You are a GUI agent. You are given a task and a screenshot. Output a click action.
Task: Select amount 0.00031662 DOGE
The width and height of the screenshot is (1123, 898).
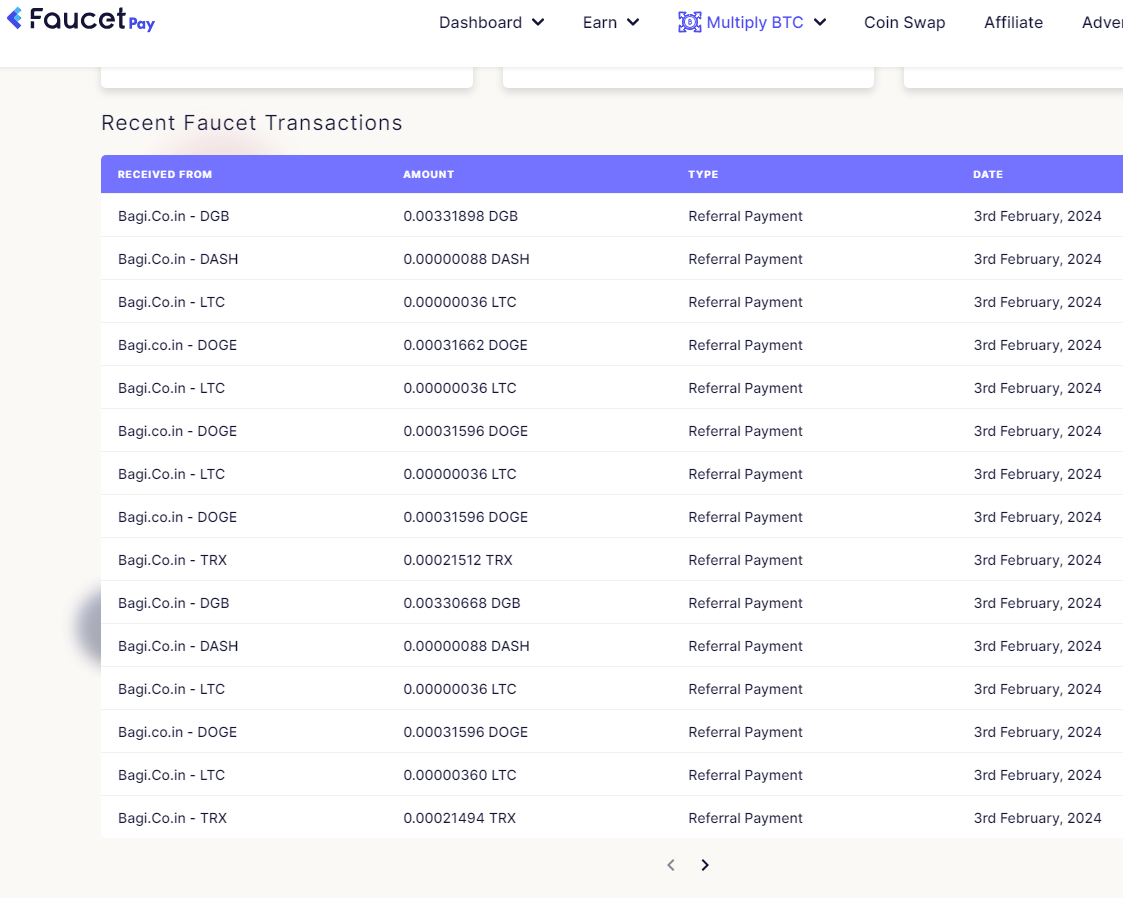coord(466,345)
